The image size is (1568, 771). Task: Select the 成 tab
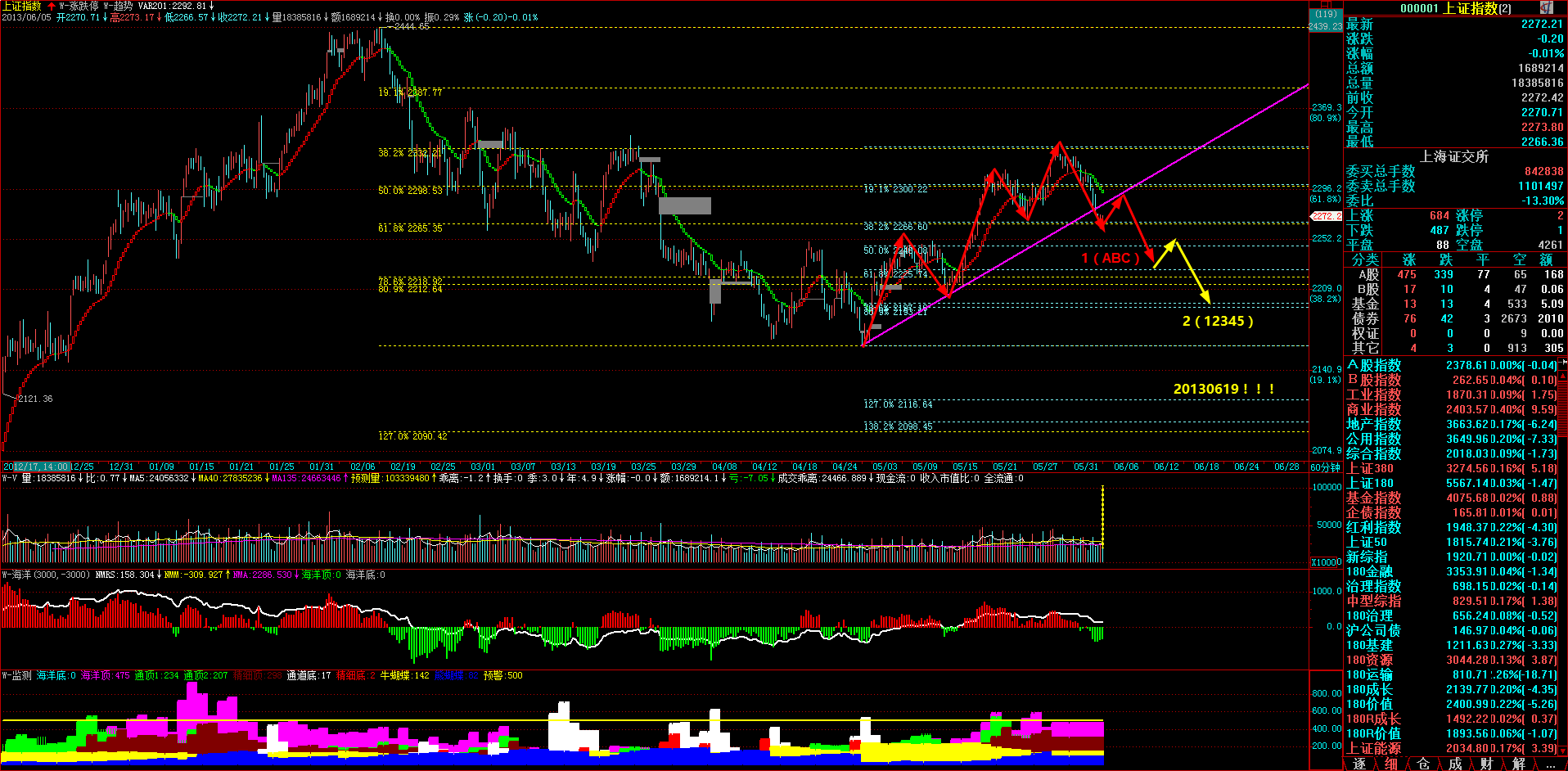pyautogui.click(x=1455, y=764)
